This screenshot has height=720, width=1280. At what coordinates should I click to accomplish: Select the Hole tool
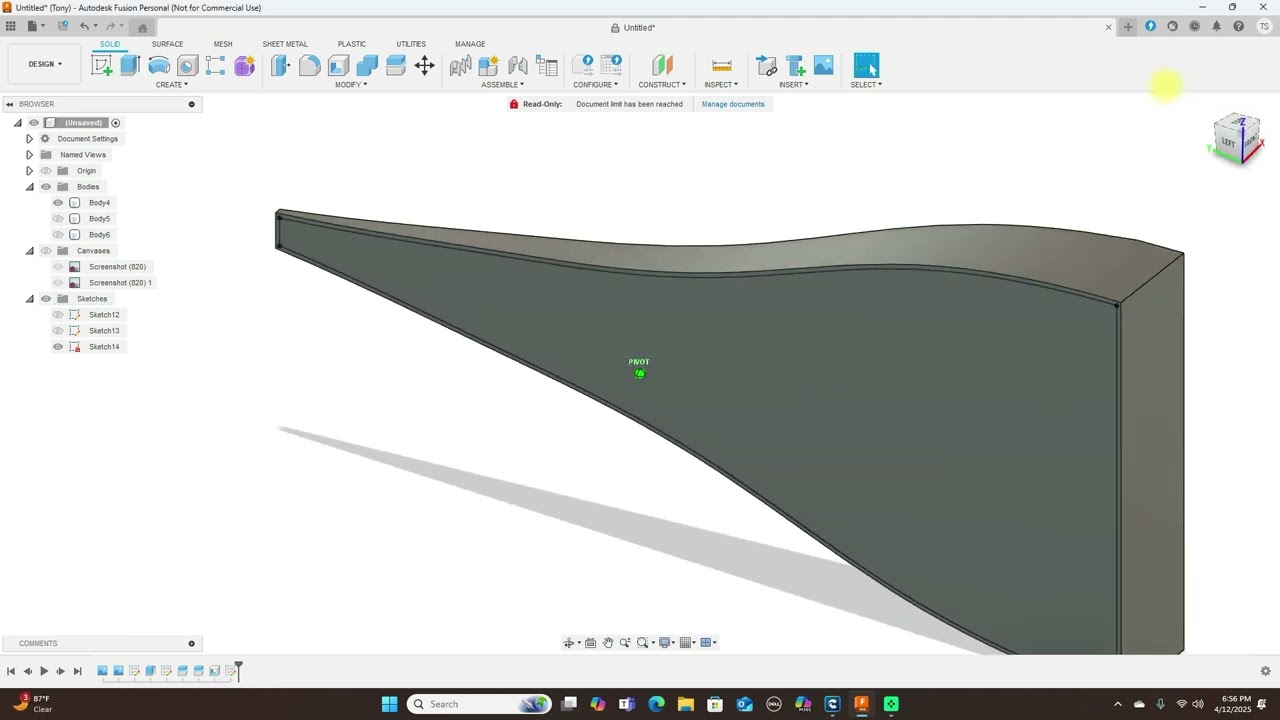click(187, 66)
